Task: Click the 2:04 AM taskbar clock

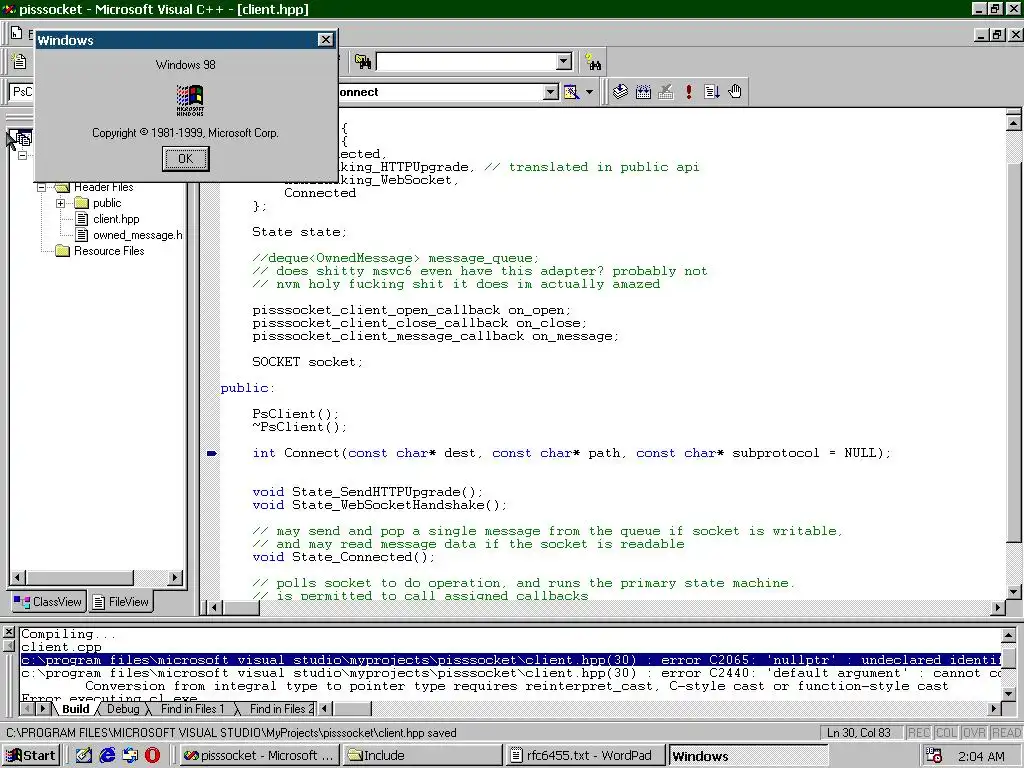Action: pyautogui.click(x=981, y=756)
